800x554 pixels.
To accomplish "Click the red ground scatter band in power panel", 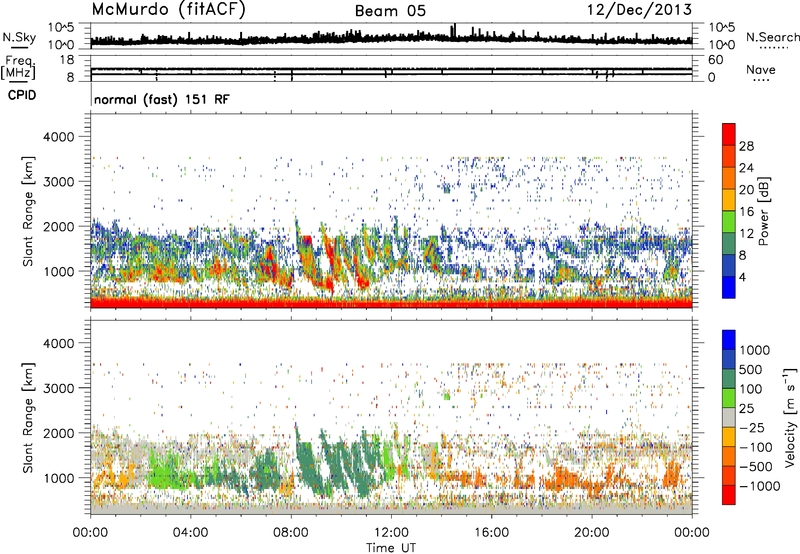I will pyautogui.click(x=391, y=303).
